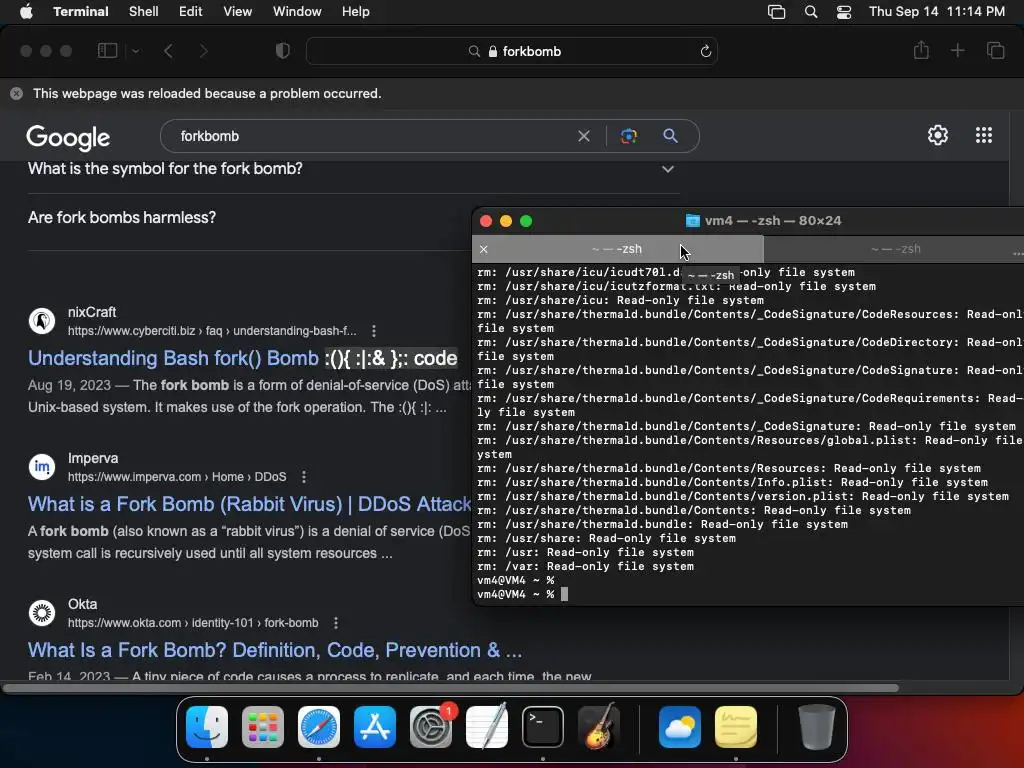The image size is (1024, 768).
Task: Clear the Google search query
Action: [584, 136]
